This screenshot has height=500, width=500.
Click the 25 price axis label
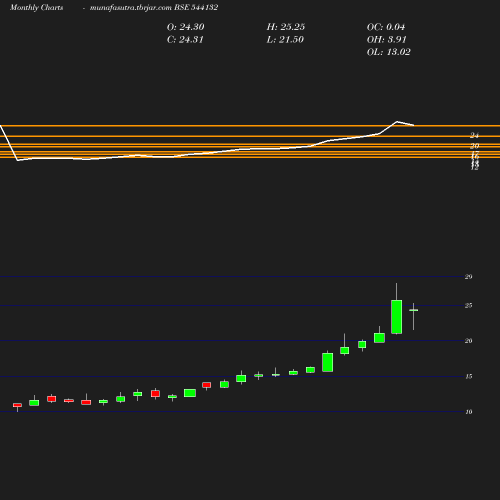(x=469, y=305)
